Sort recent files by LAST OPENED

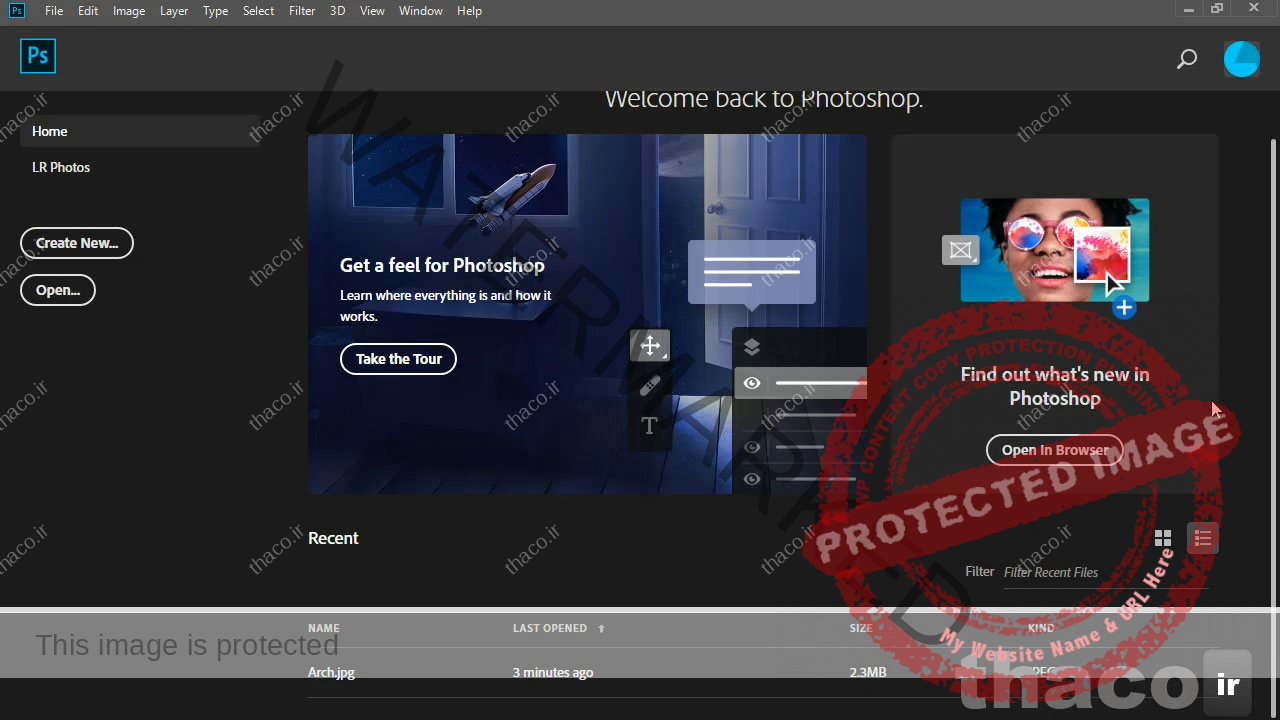550,628
